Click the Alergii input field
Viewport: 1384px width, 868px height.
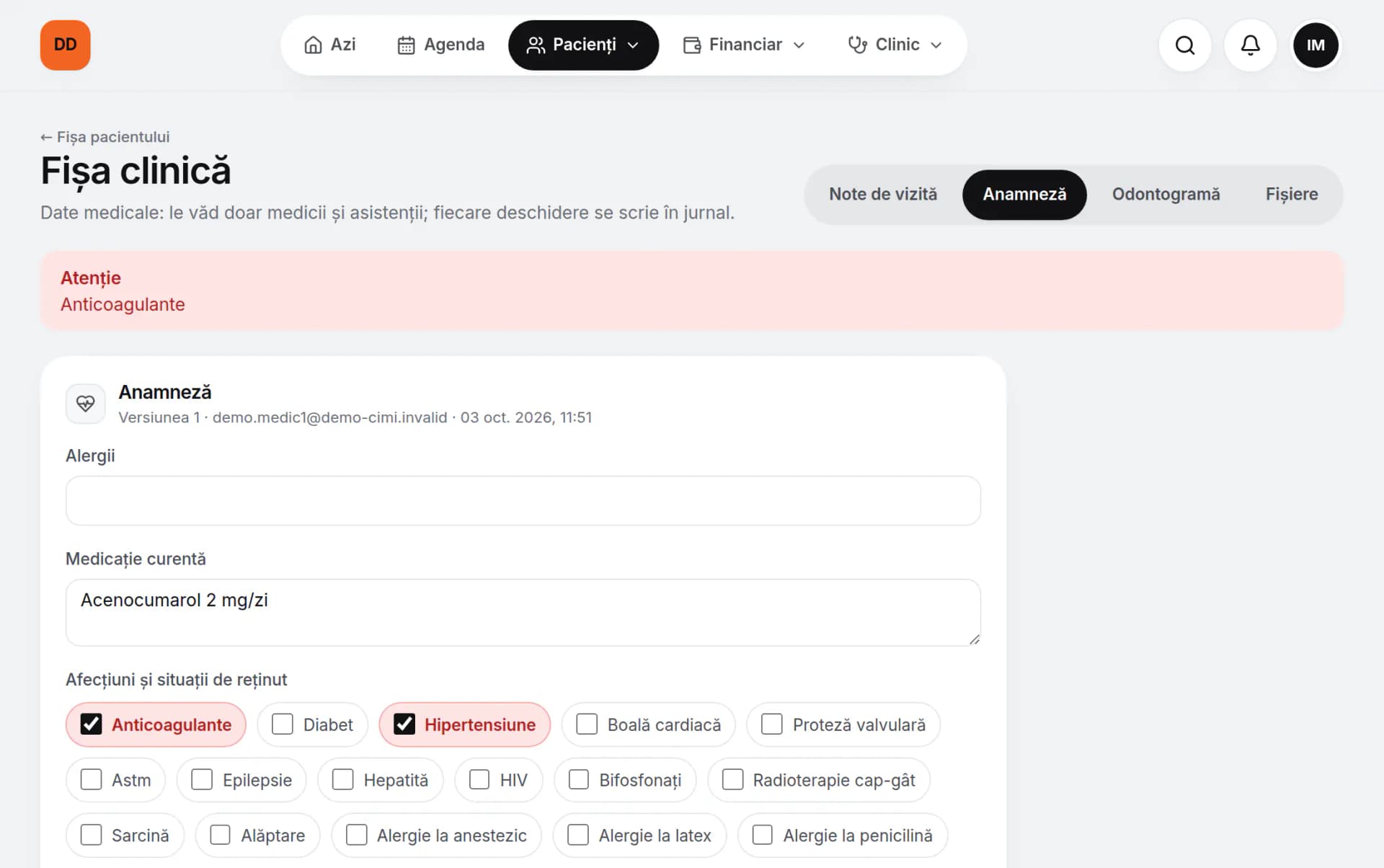click(523, 500)
